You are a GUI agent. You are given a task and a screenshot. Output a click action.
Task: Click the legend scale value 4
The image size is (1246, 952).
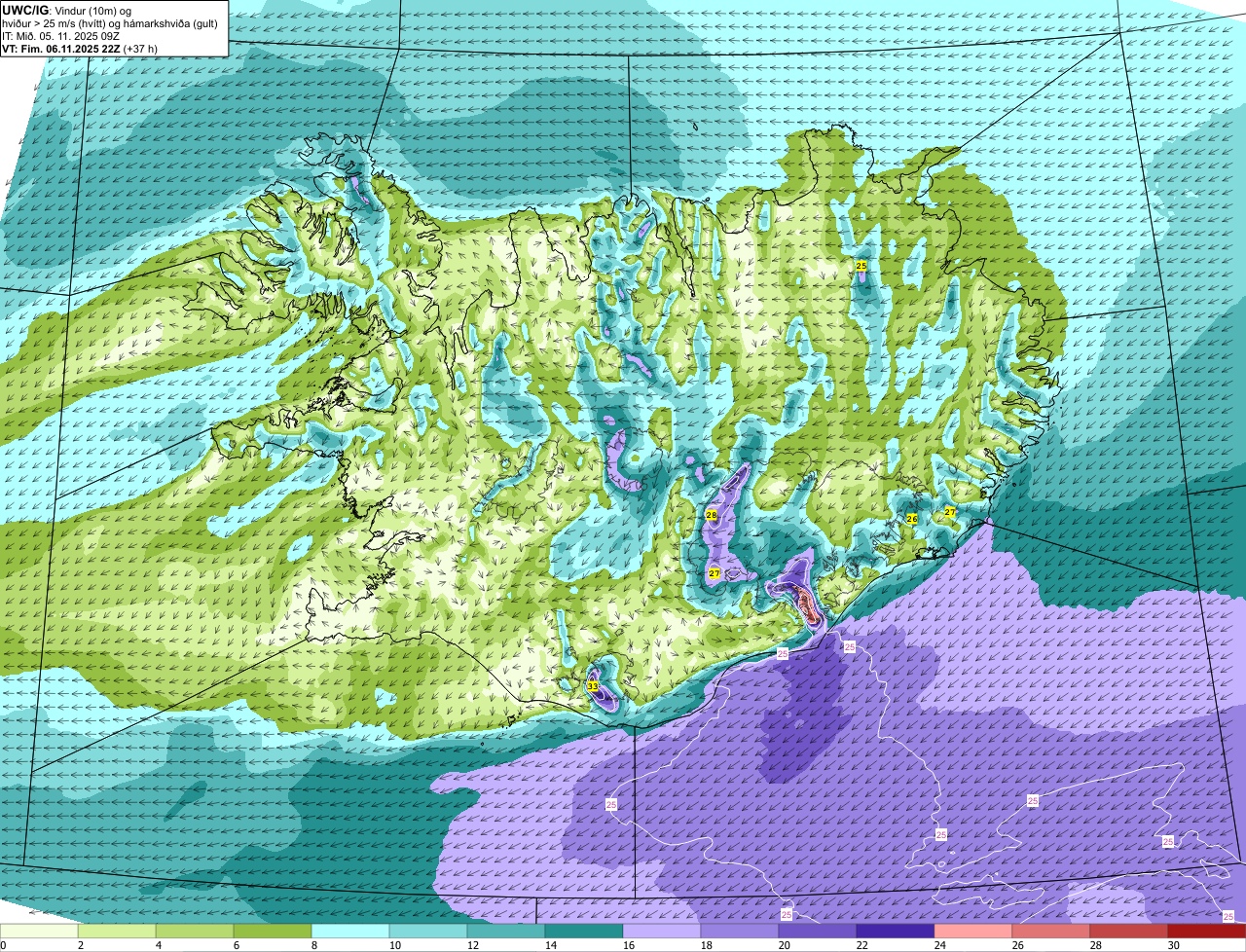click(158, 945)
